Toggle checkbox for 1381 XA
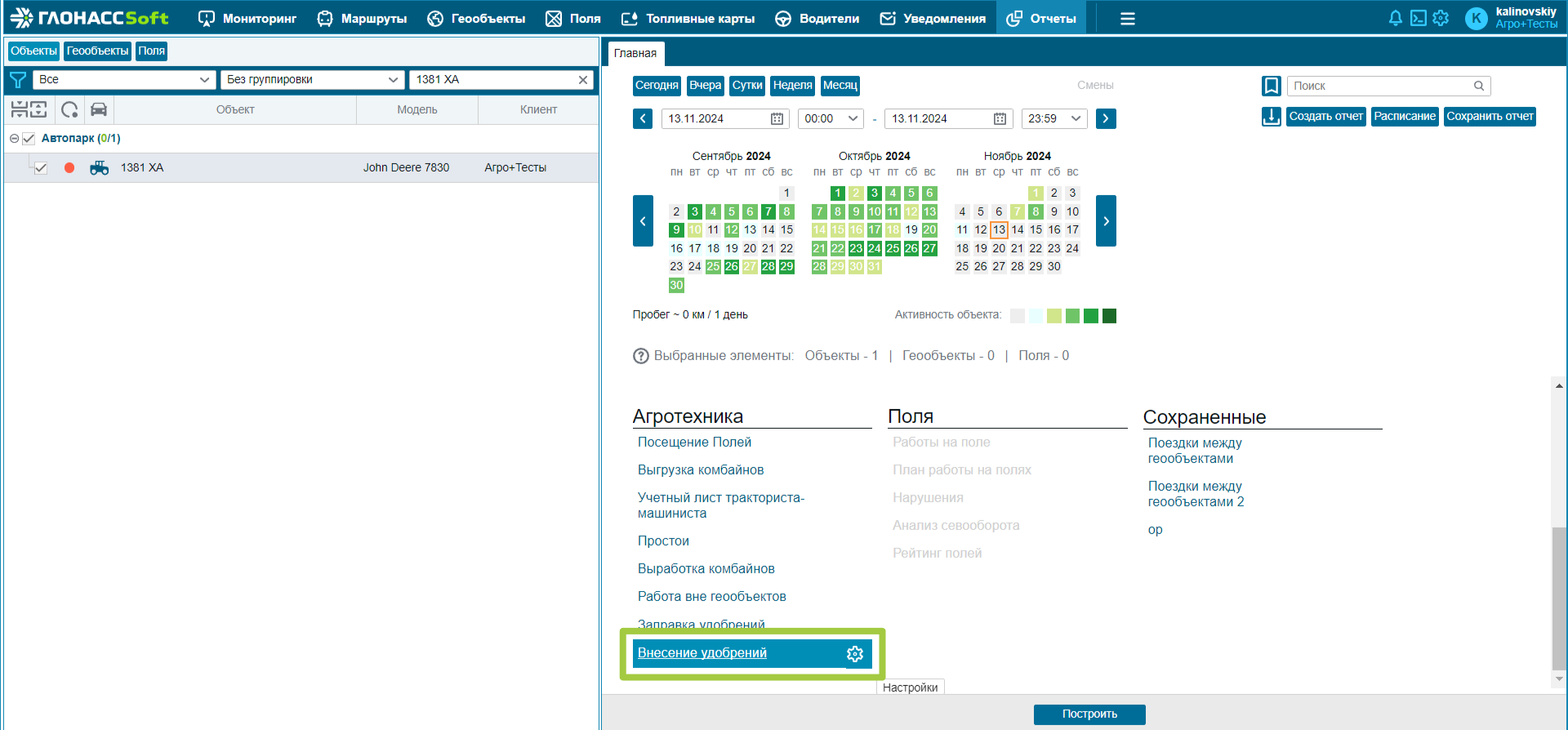 [x=41, y=168]
